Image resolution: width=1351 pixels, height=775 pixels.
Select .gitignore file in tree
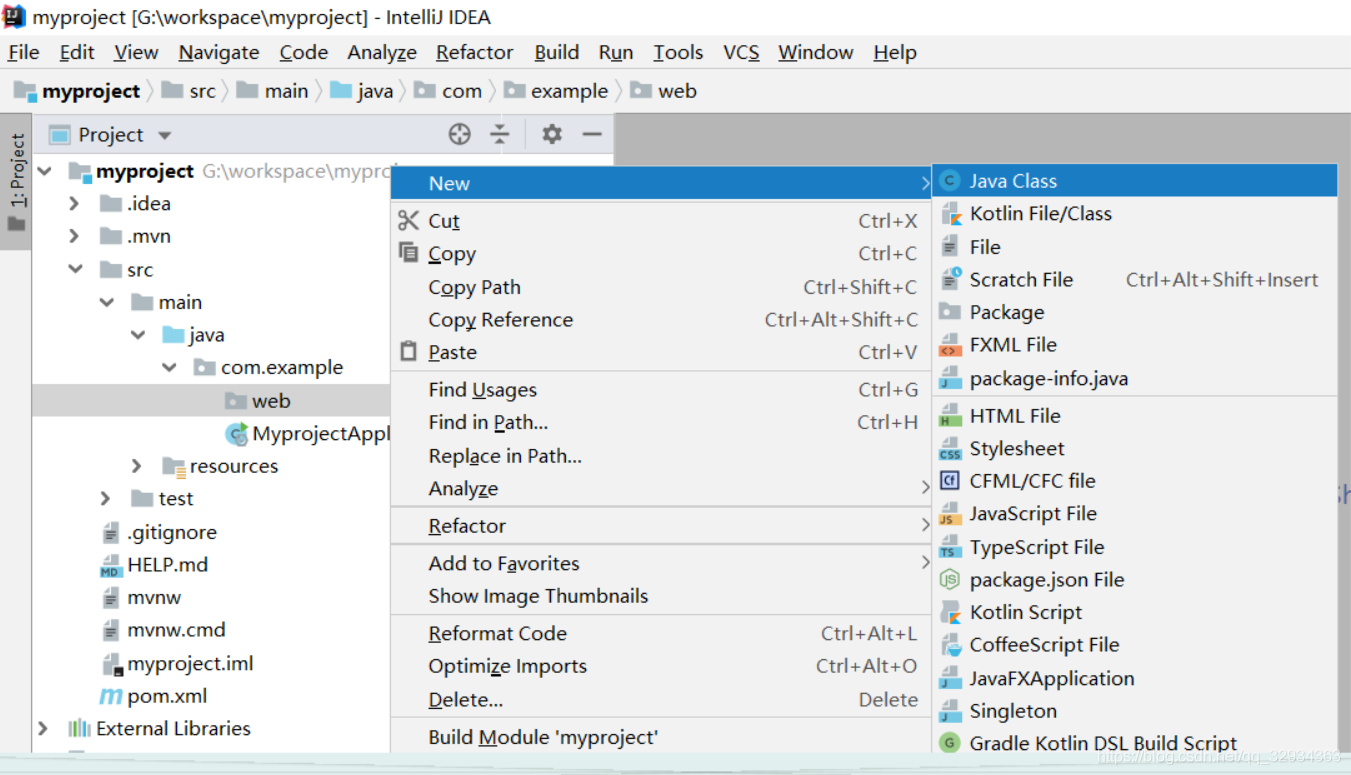pyautogui.click(x=172, y=532)
